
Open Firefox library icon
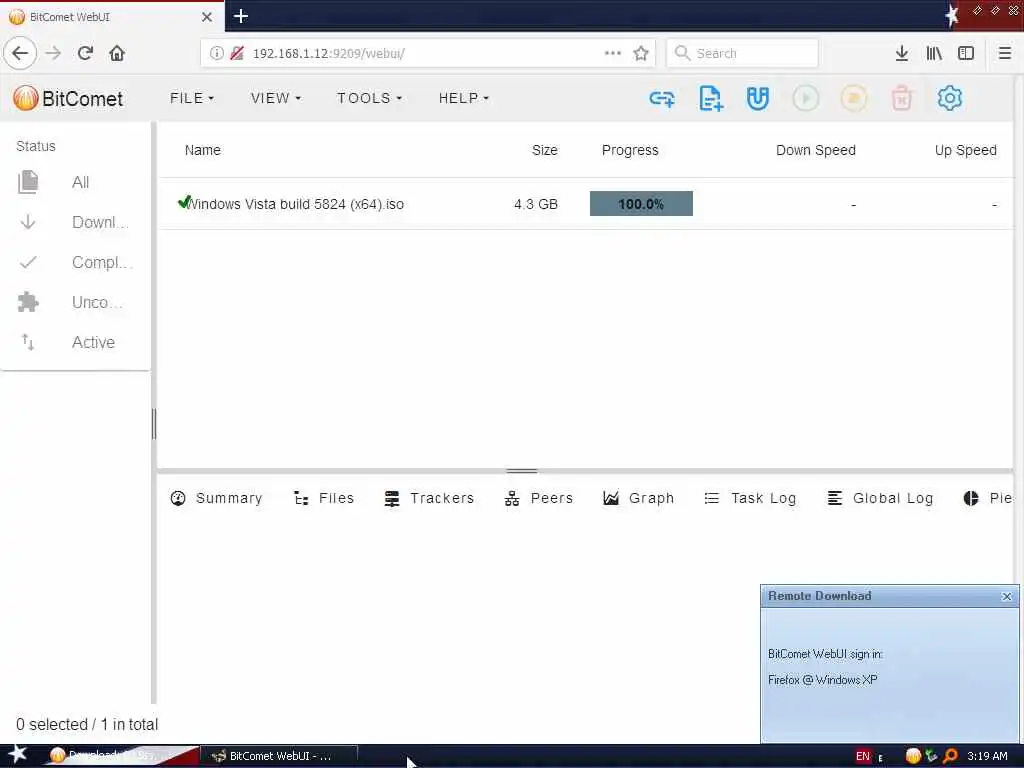934,53
